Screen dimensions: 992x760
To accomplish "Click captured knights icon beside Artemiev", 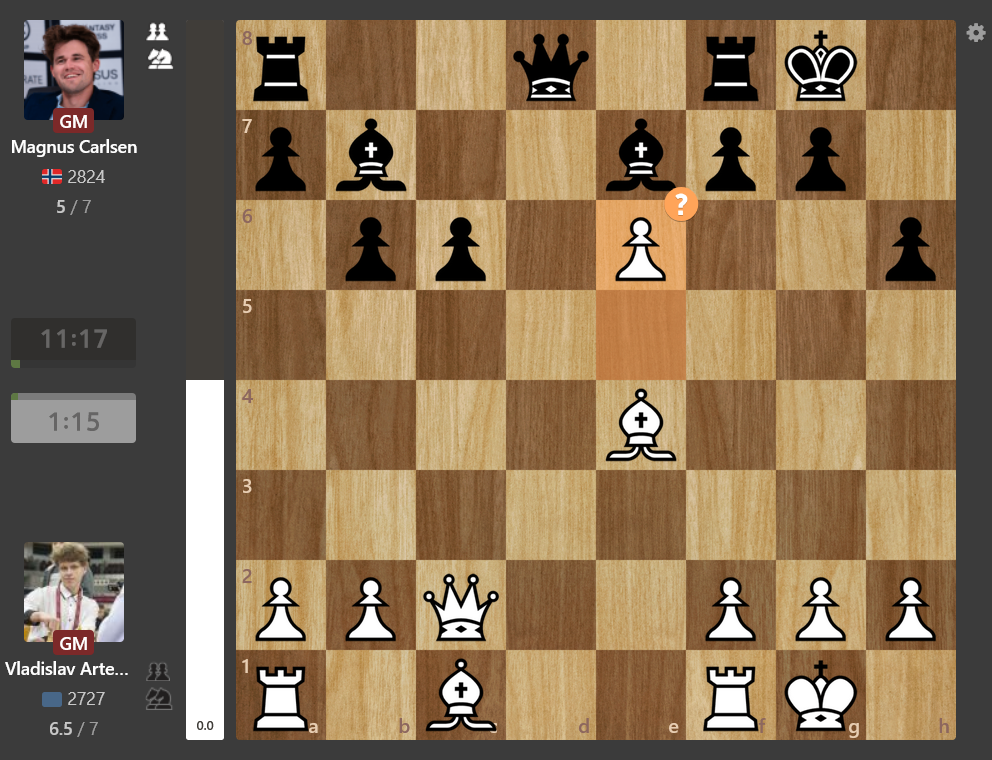I will click(x=159, y=699).
